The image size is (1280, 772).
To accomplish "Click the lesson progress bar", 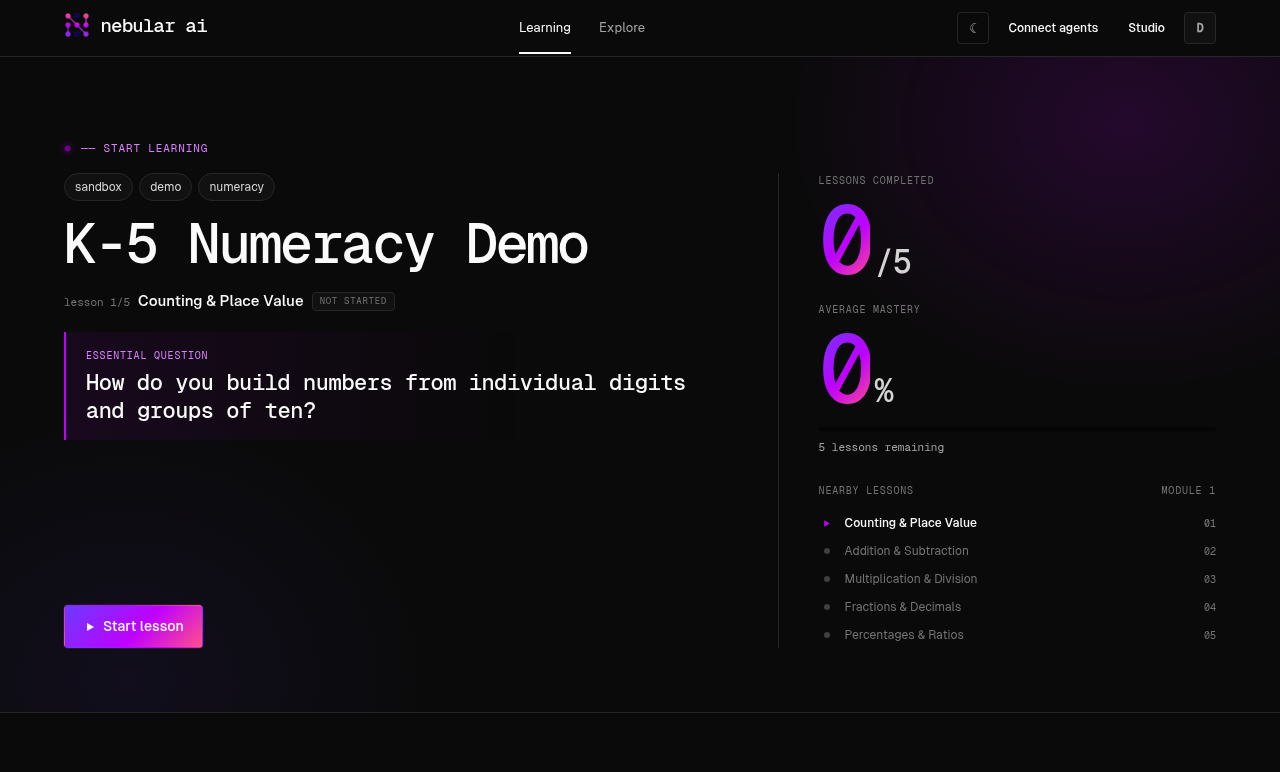I will tap(1017, 429).
